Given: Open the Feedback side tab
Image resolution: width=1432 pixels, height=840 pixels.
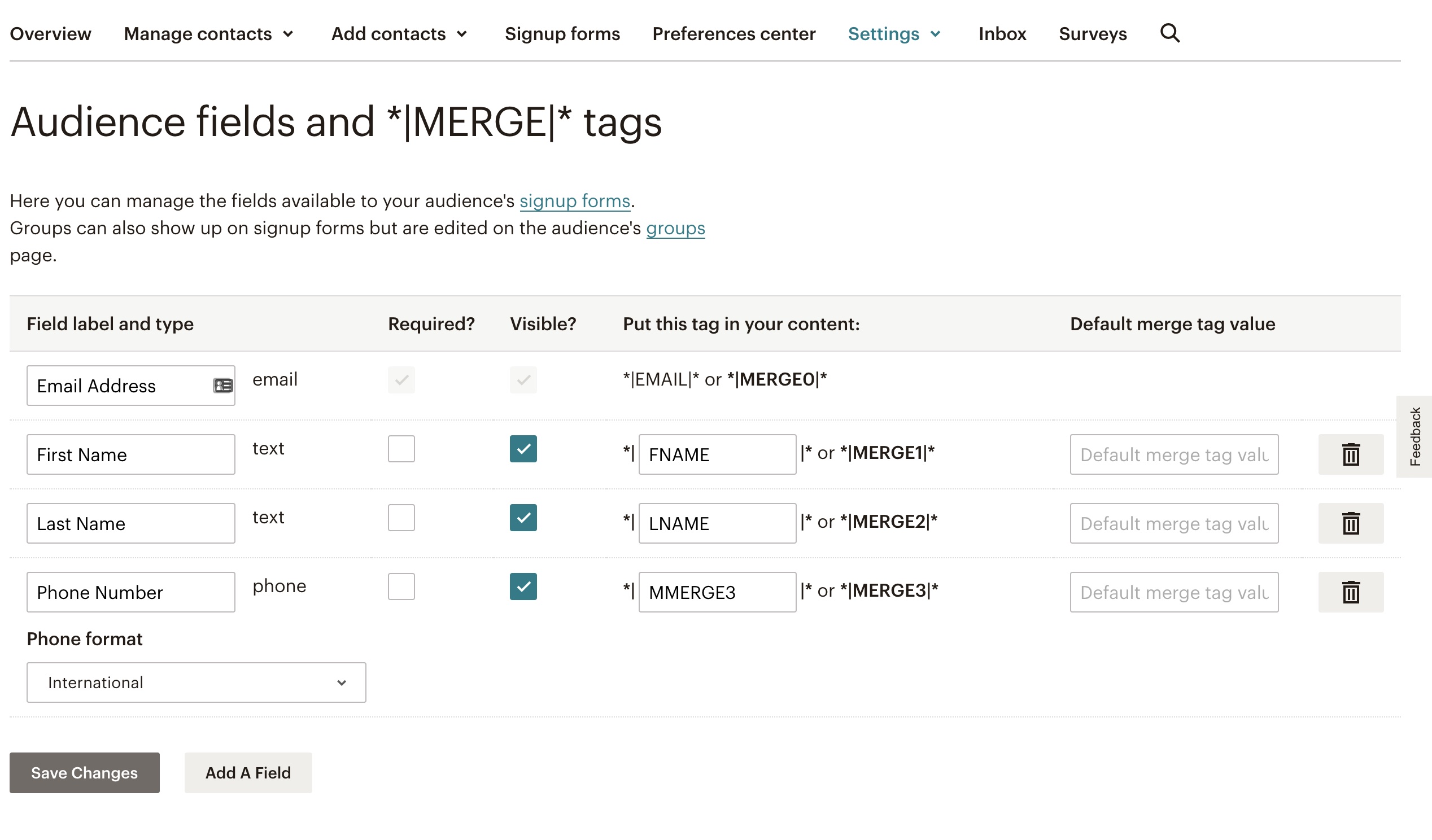Looking at the screenshot, I should [x=1414, y=436].
